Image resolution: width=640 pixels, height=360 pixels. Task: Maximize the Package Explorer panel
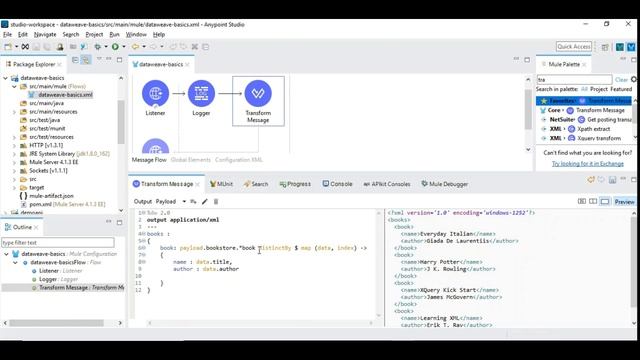(119, 60)
